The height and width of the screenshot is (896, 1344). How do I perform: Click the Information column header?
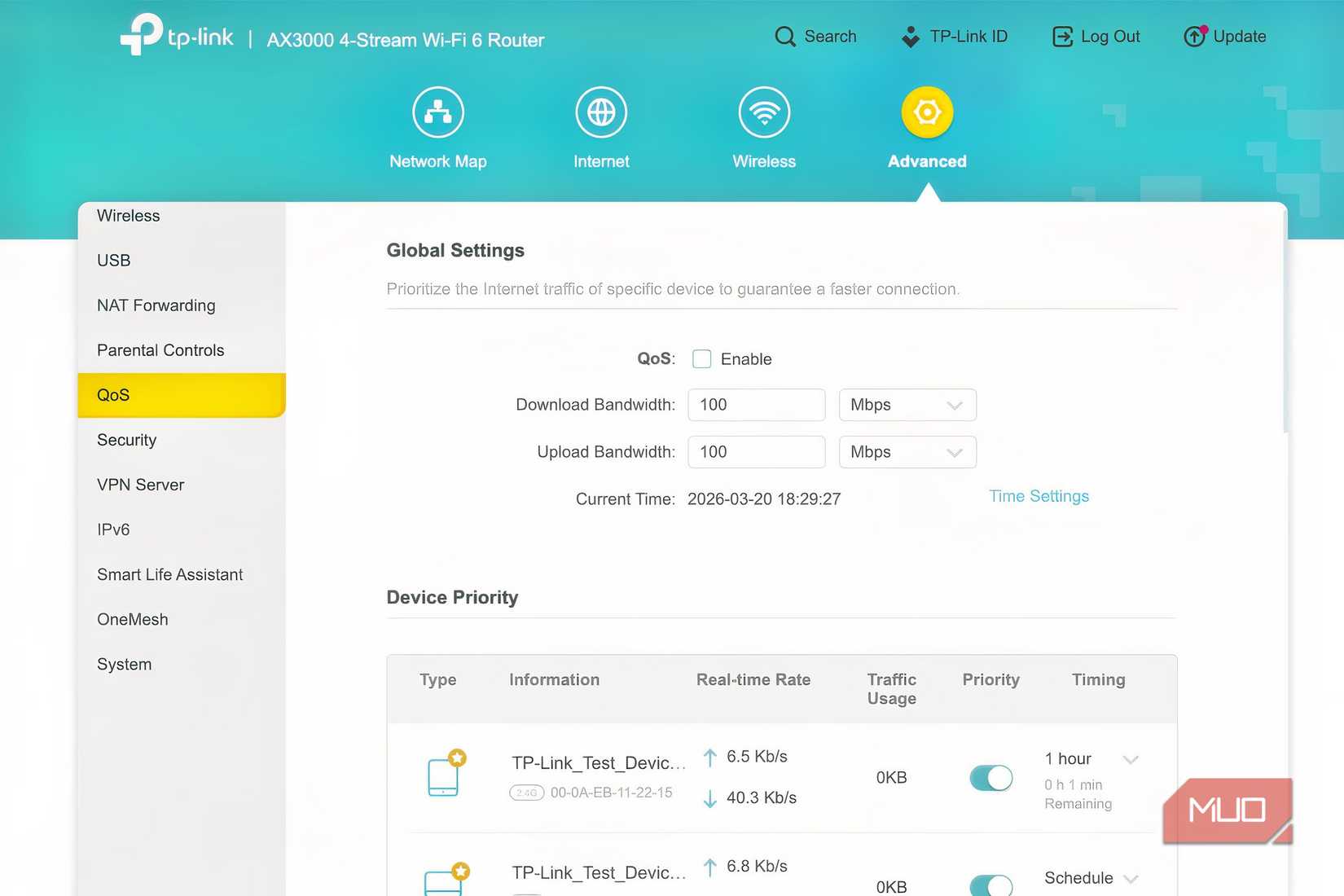554,680
